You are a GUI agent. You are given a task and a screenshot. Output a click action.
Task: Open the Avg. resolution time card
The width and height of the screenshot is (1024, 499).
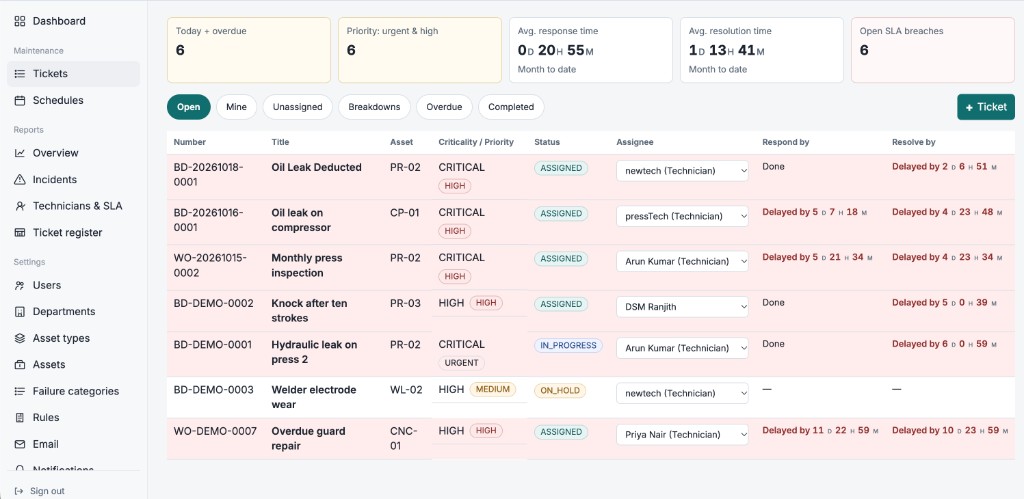(x=762, y=50)
